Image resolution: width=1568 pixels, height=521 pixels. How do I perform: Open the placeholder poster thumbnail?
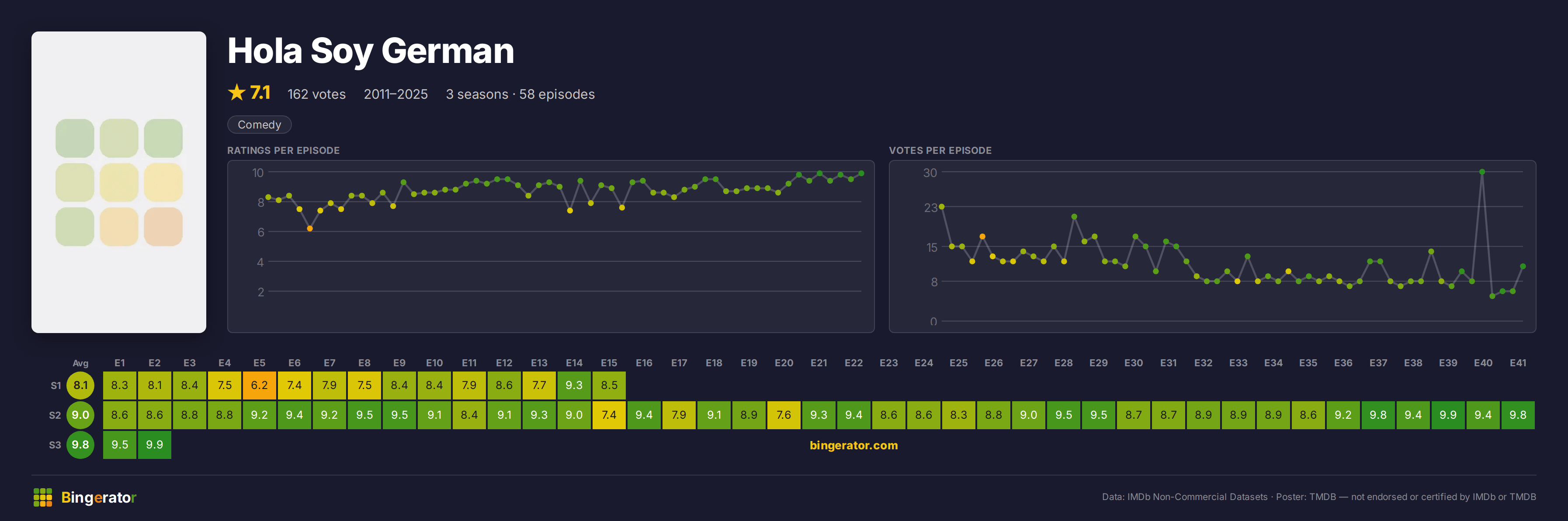pos(119,182)
